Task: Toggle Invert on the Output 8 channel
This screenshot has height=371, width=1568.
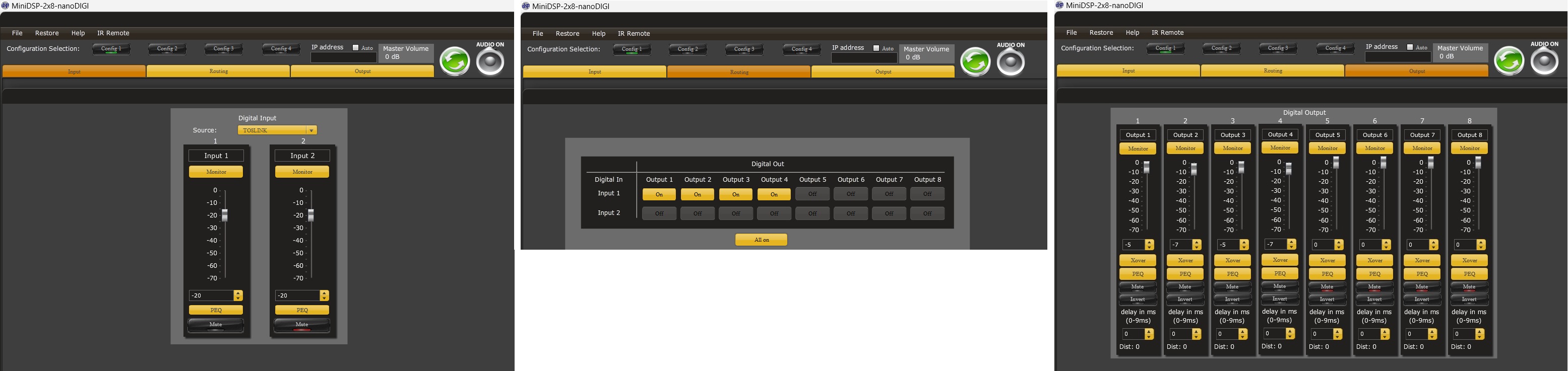Action: click(1469, 300)
